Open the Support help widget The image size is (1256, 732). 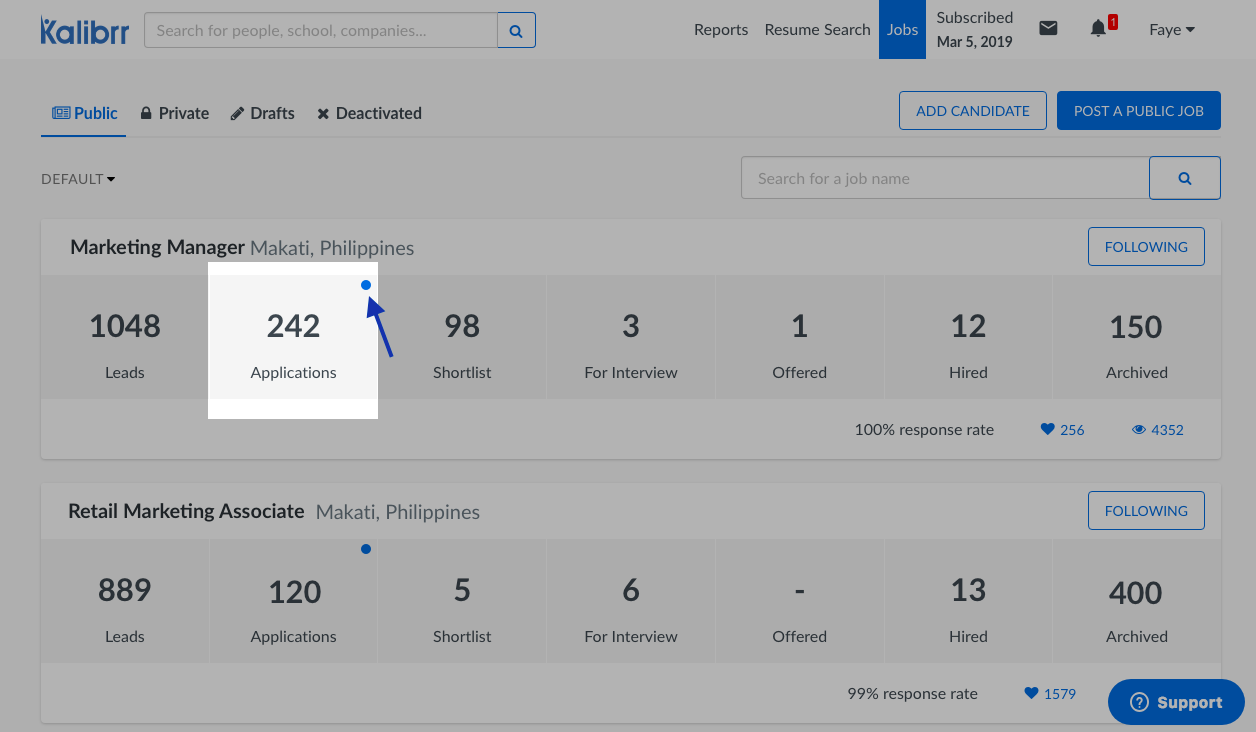1176,703
